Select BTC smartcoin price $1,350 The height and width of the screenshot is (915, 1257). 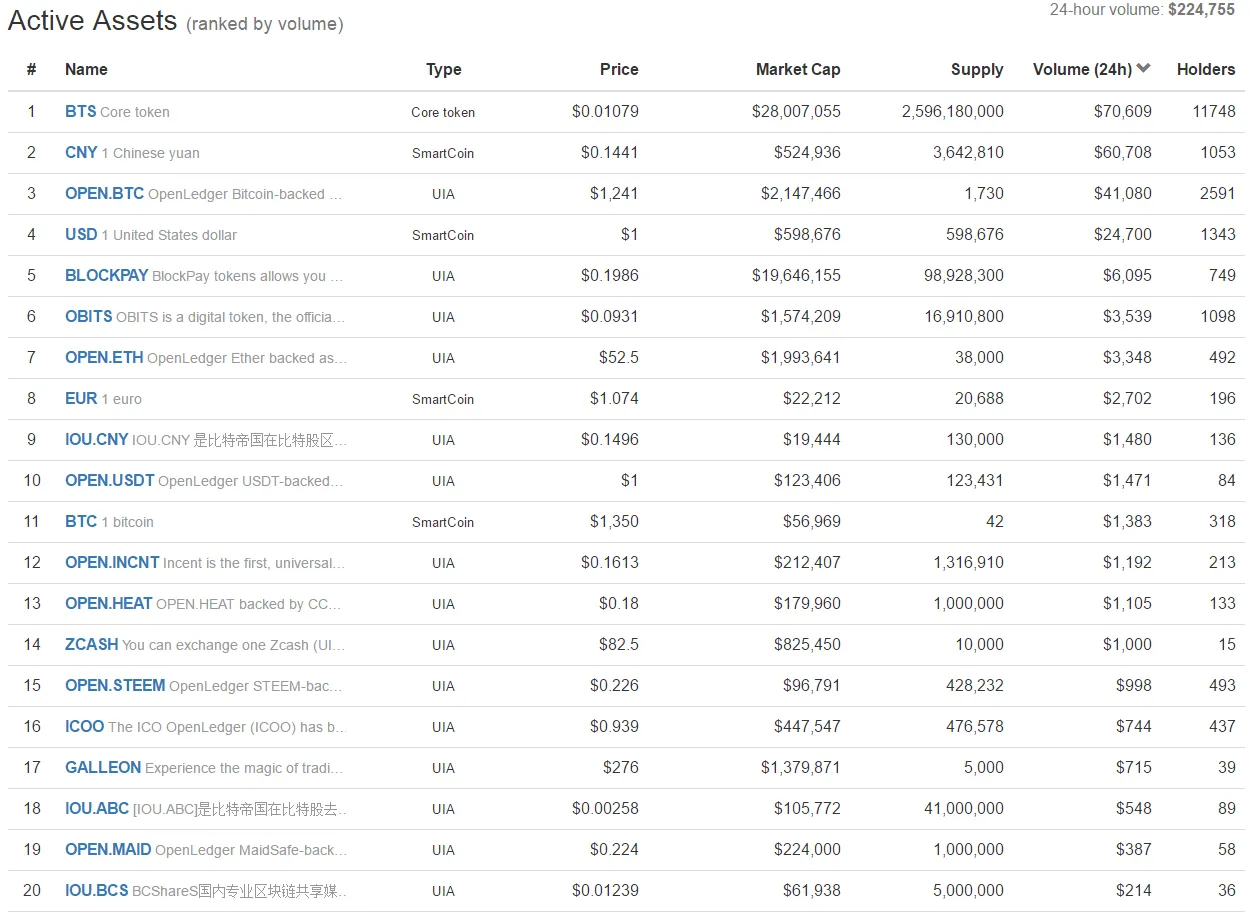point(614,522)
